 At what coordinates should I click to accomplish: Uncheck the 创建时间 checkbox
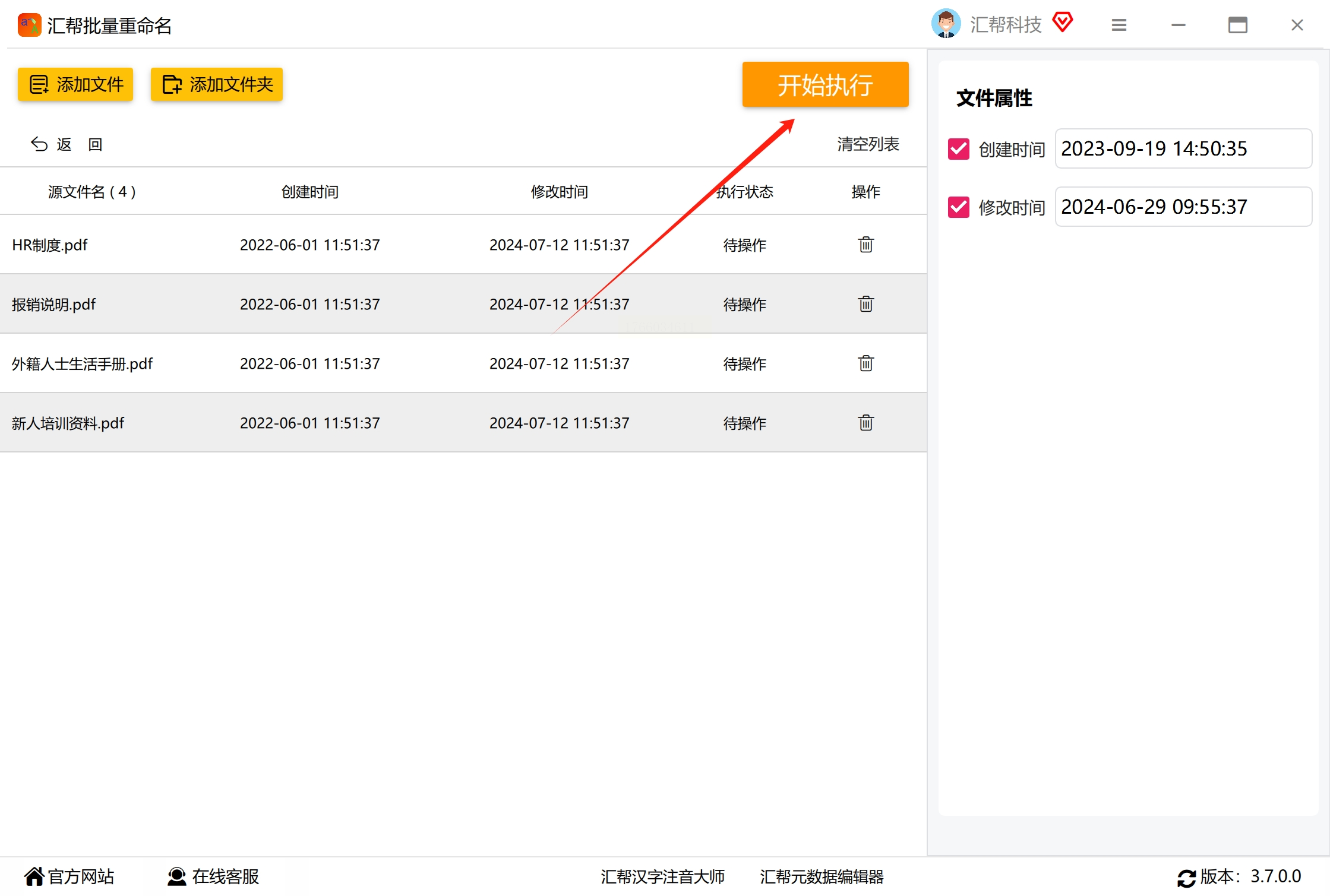(x=958, y=149)
